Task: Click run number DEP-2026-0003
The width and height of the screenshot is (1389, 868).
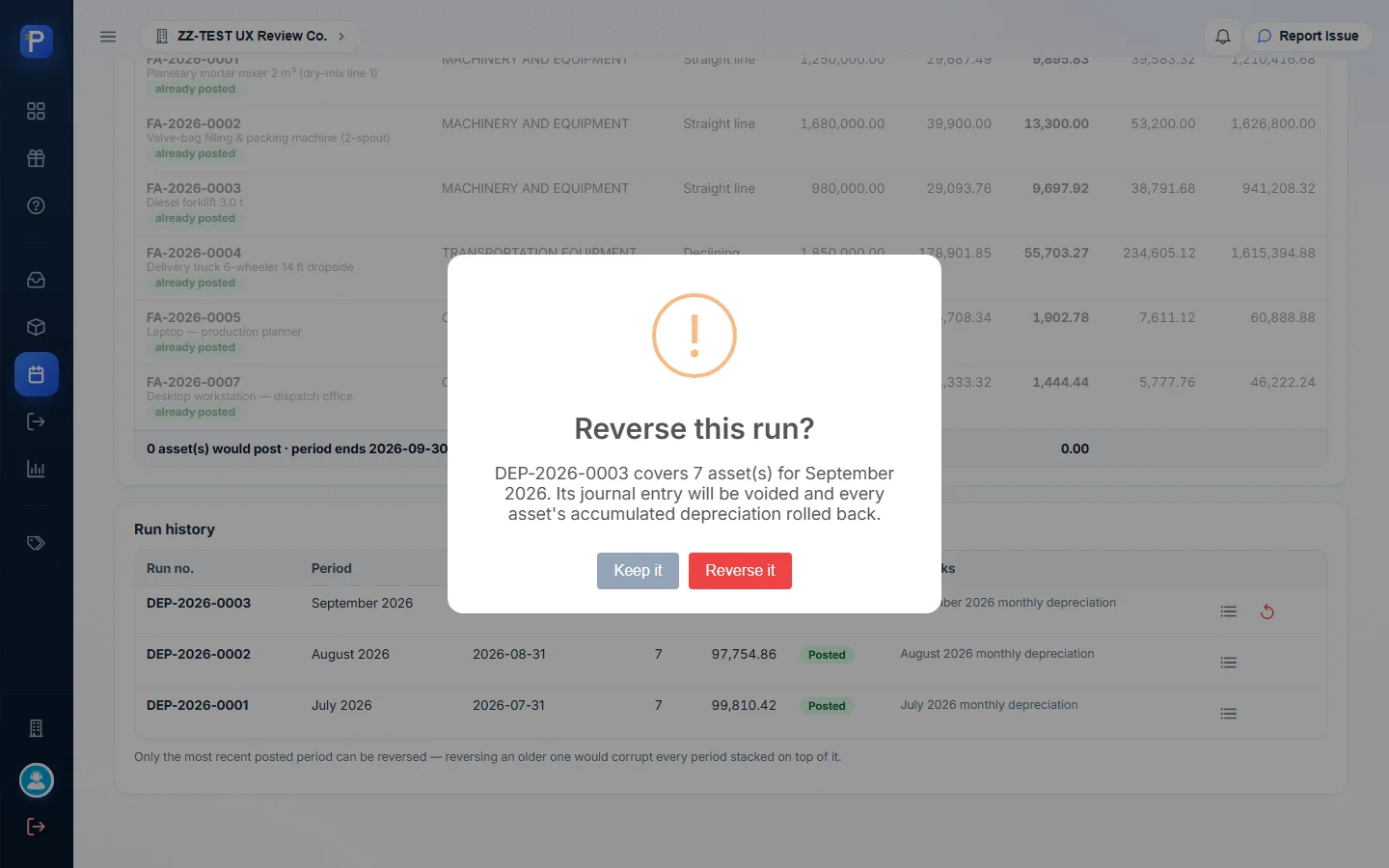Action: click(x=199, y=603)
